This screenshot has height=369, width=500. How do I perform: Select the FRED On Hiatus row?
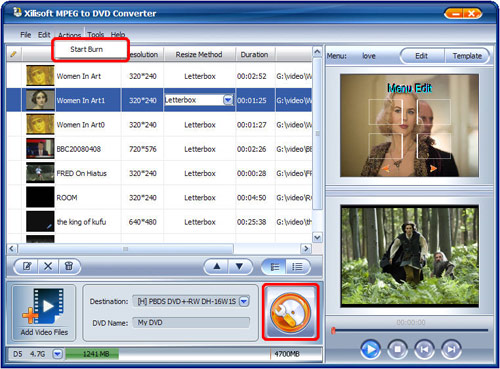[159, 173]
